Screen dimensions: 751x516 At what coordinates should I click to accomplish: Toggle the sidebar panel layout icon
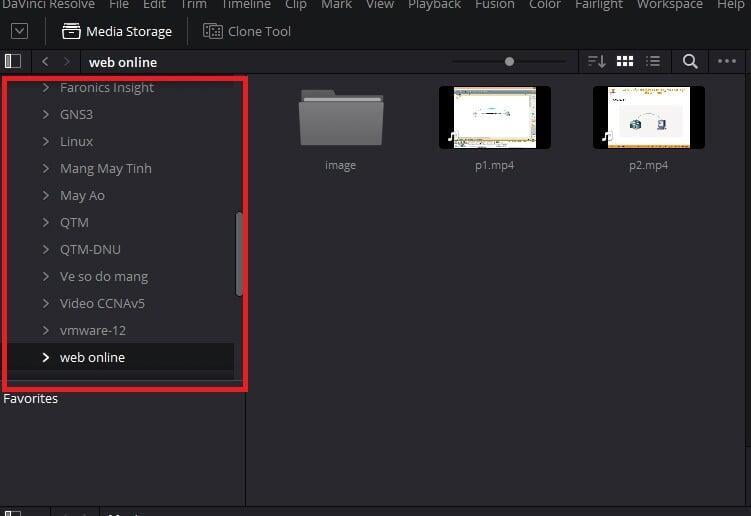[13, 61]
